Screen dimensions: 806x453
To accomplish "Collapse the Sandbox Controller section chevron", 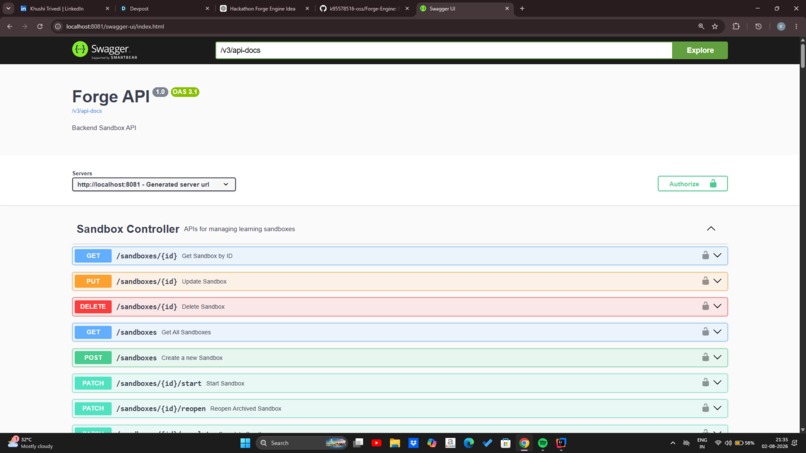I will point(711,228).
